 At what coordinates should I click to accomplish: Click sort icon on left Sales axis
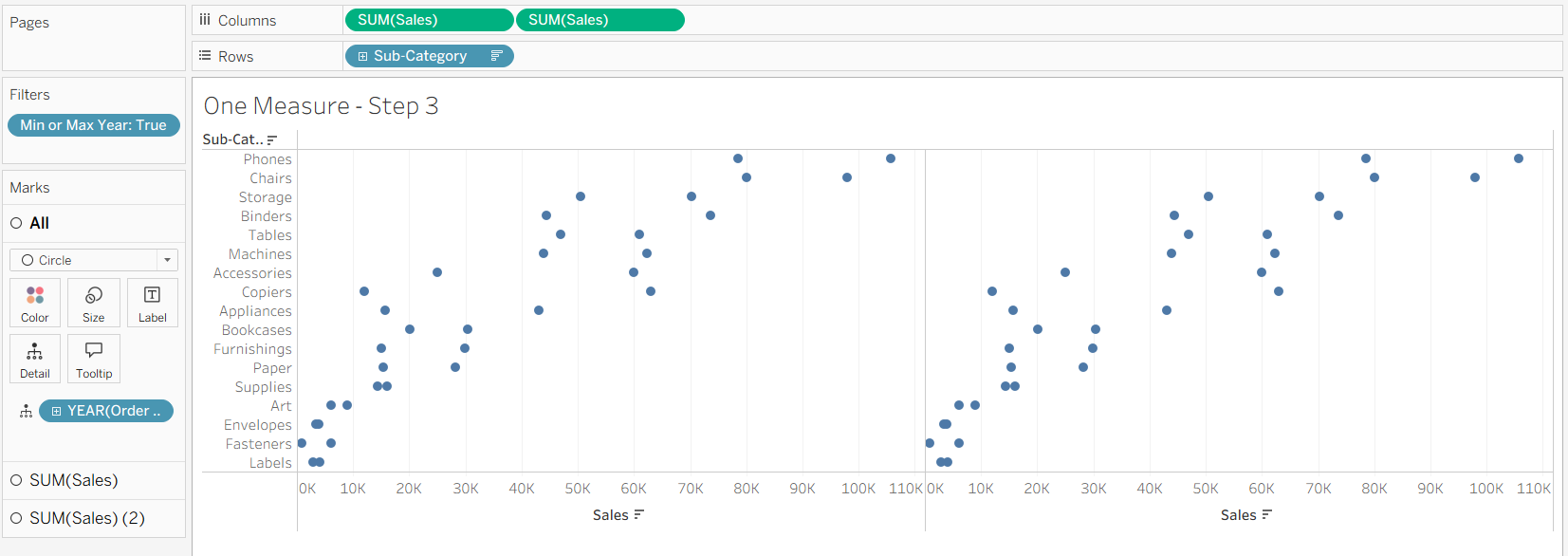coord(638,515)
